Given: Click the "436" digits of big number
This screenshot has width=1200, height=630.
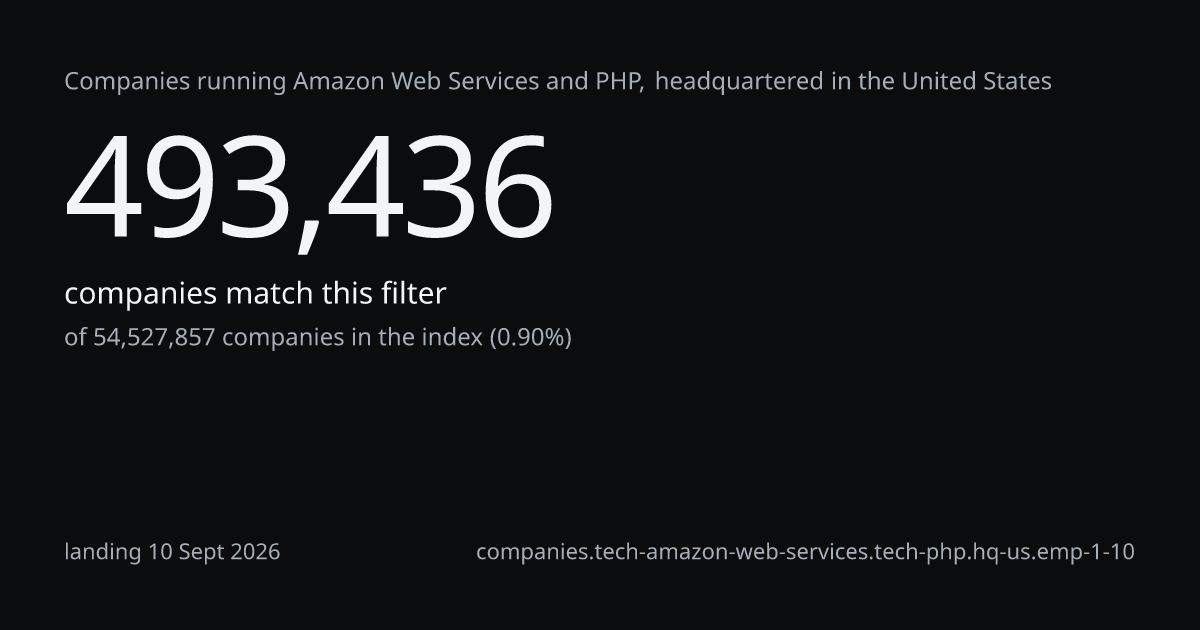Looking at the screenshot, I should (x=438, y=190).
